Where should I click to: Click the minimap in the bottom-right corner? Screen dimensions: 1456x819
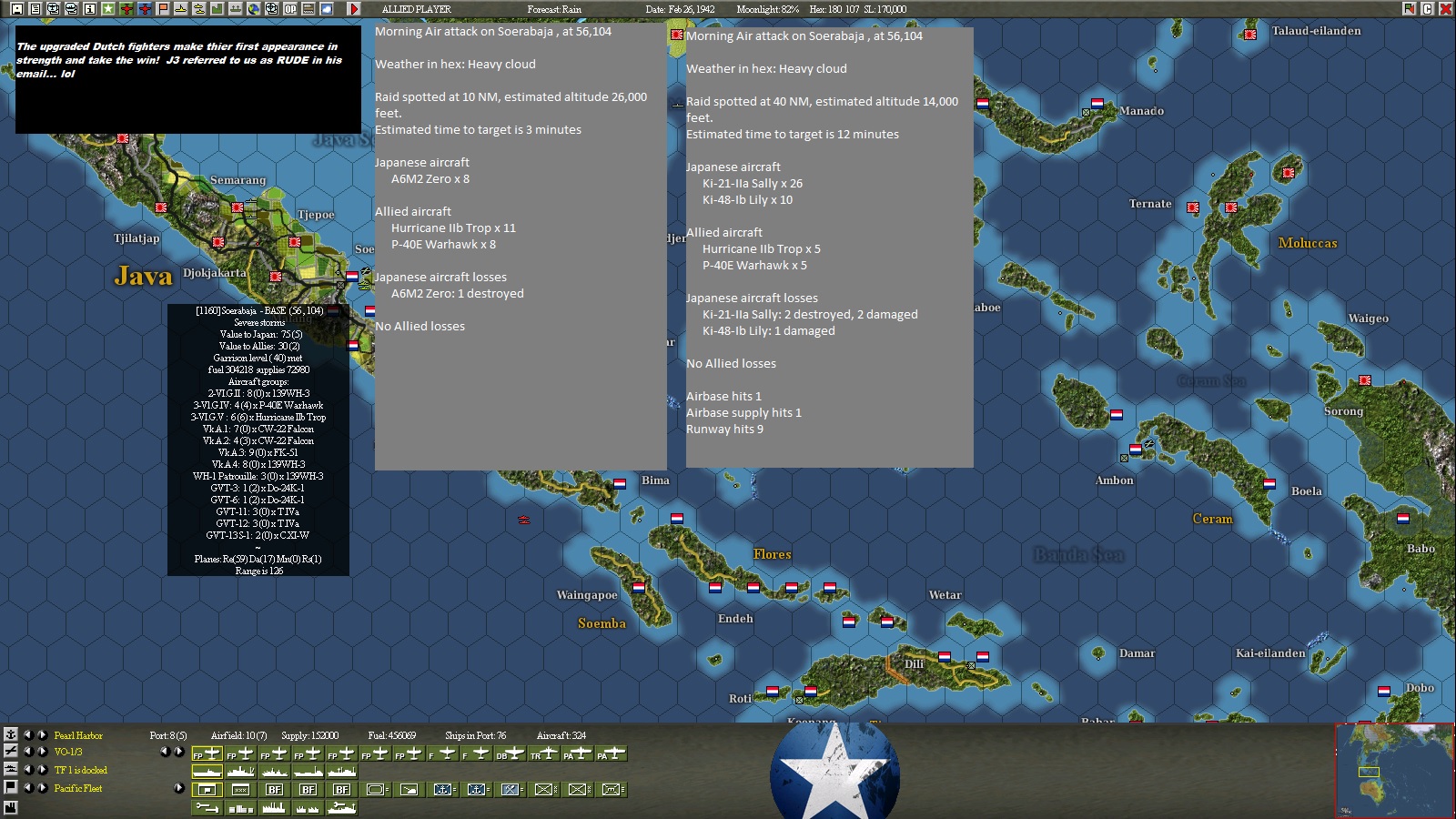tap(1393, 770)
